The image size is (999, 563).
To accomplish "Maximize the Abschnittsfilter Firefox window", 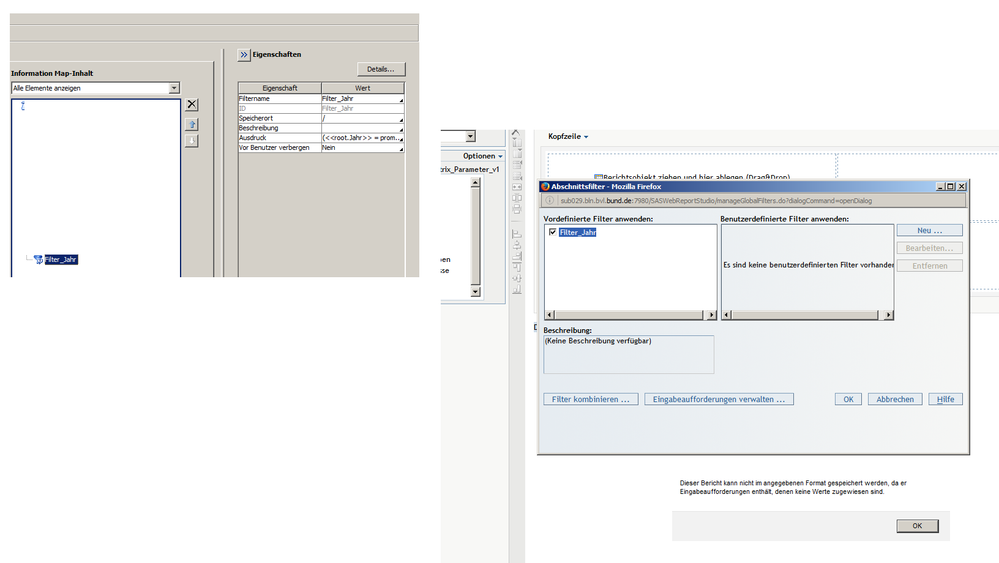I will point(950,187).
